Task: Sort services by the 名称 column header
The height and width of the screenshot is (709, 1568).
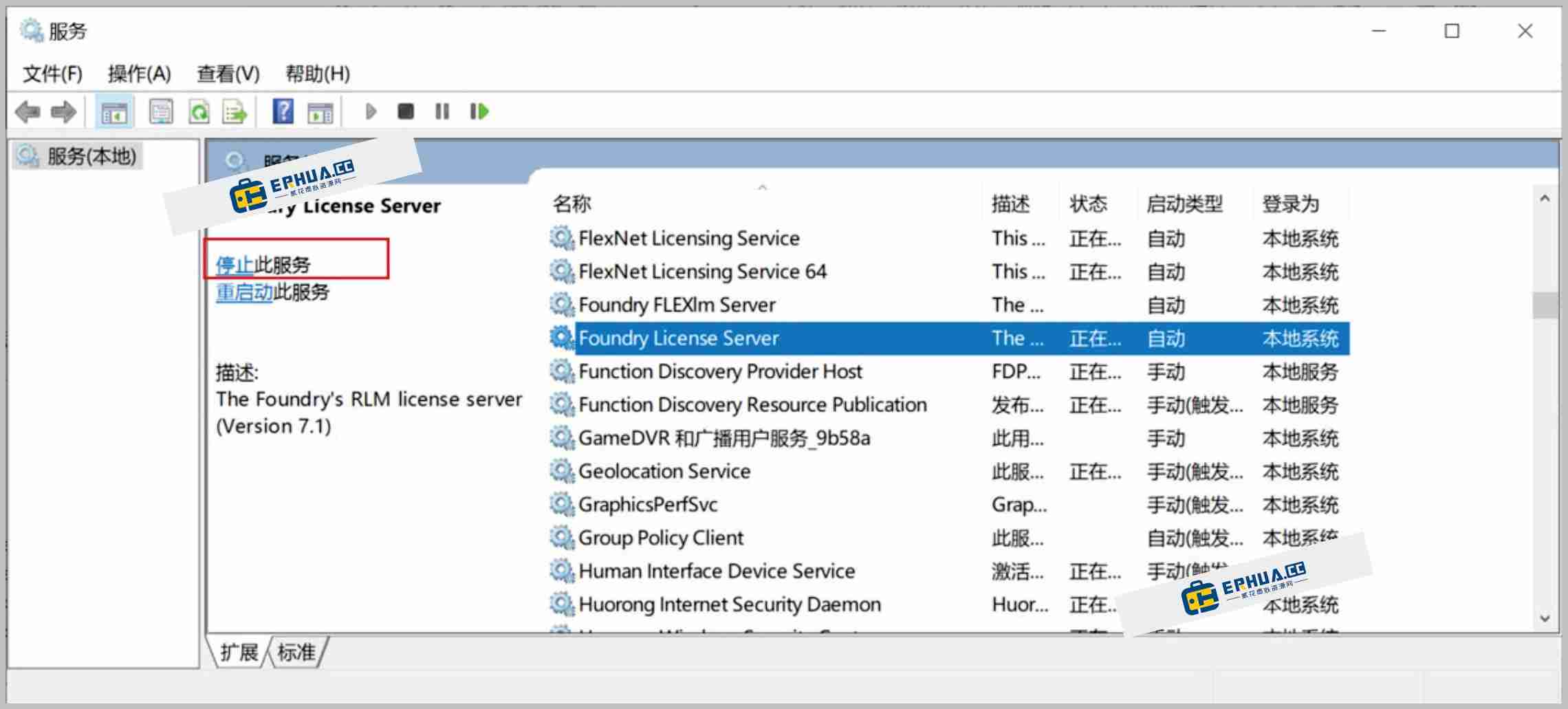Action: pos(571,204)
